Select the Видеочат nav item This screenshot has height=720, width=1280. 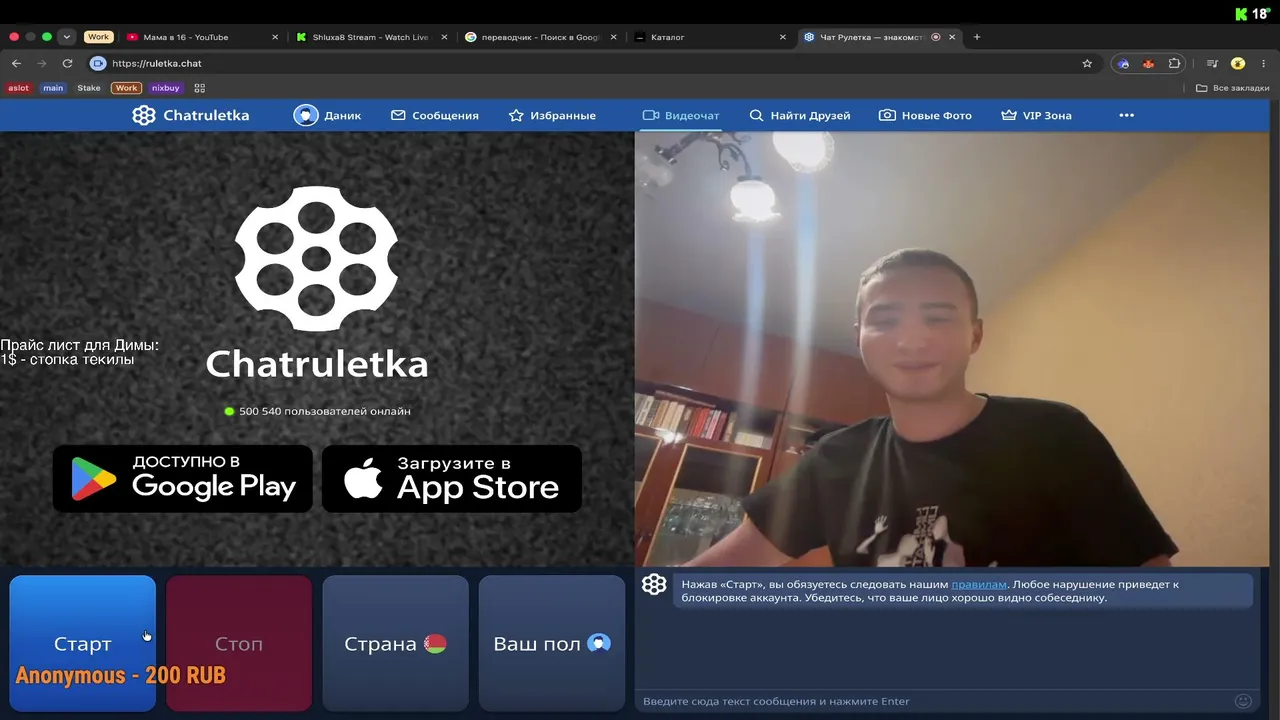pos(681,115)
